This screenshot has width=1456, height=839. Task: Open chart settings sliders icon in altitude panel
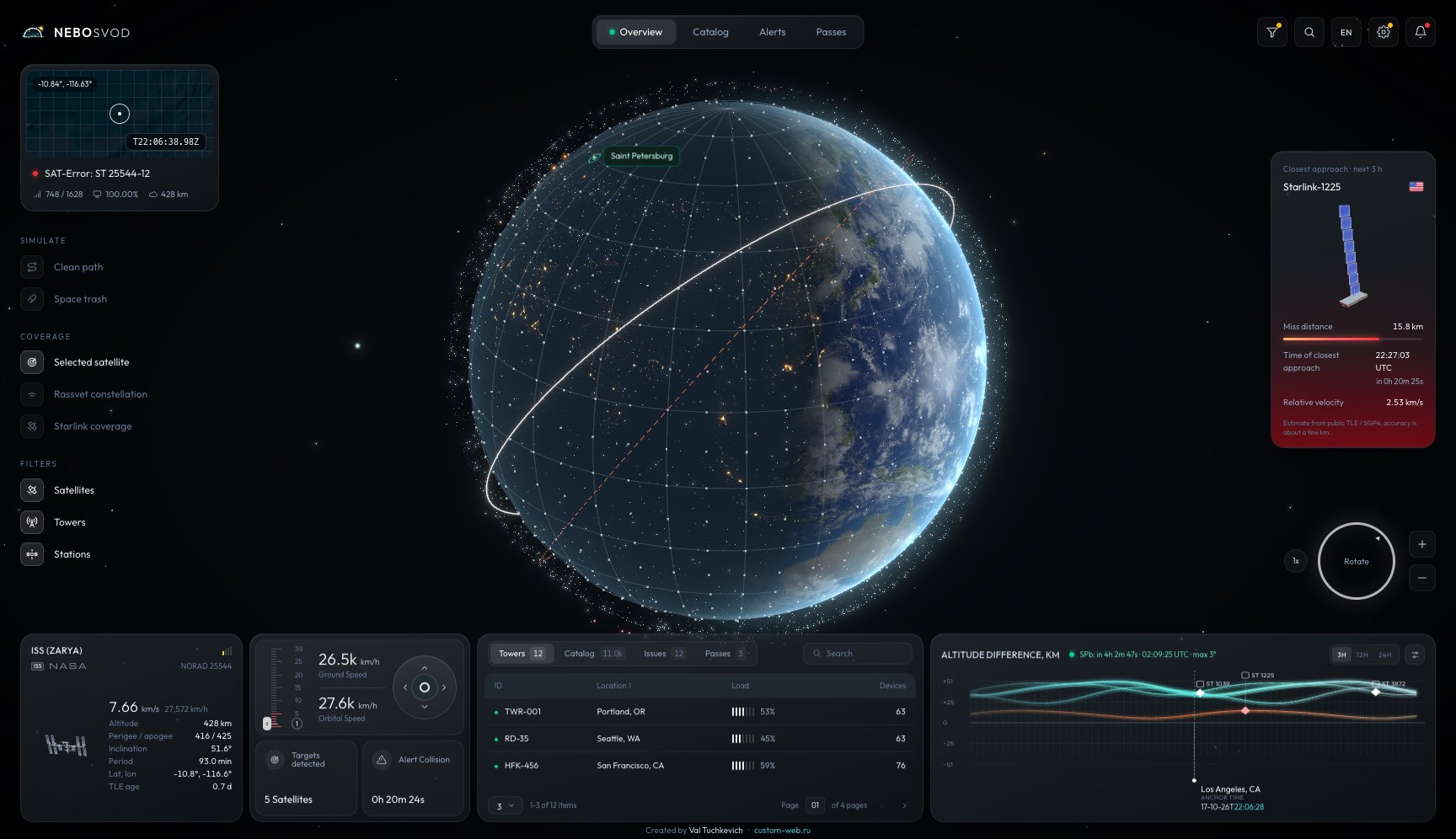point(1415,655)
